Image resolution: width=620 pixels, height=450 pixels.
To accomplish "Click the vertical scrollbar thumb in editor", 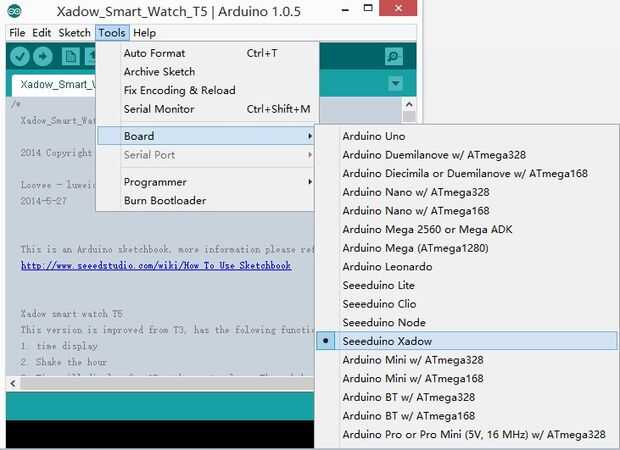I will (x=409, y=117).
